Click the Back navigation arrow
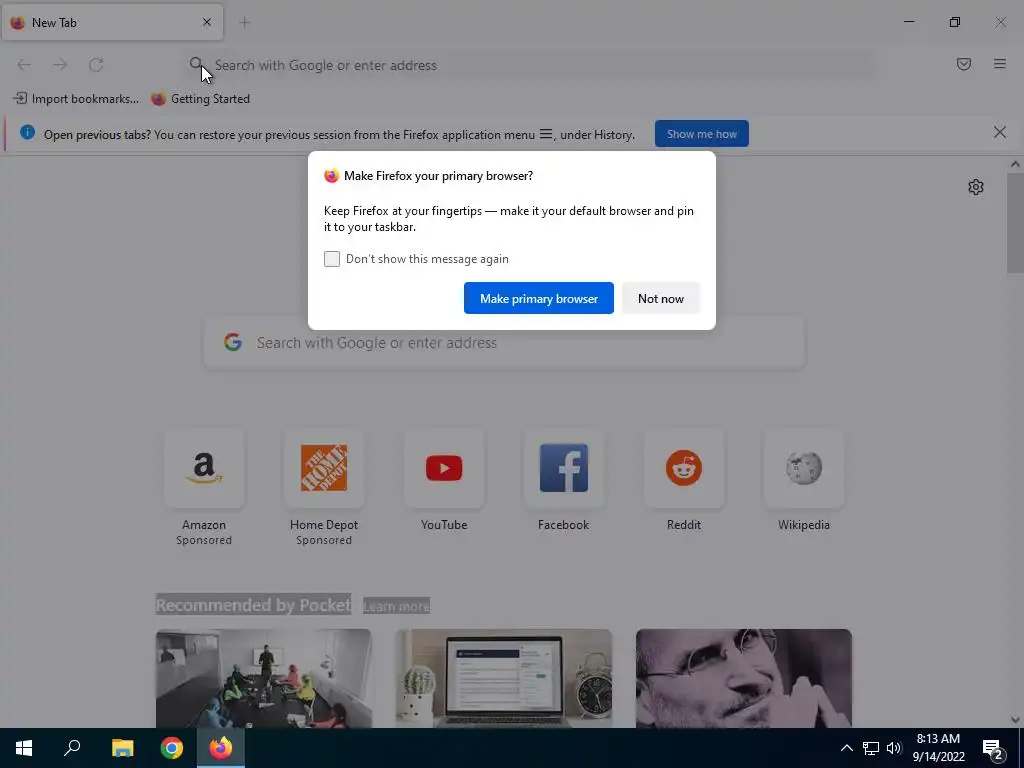Image resolution: width=1024 pixels, height=768 pixels. point(24,65)
